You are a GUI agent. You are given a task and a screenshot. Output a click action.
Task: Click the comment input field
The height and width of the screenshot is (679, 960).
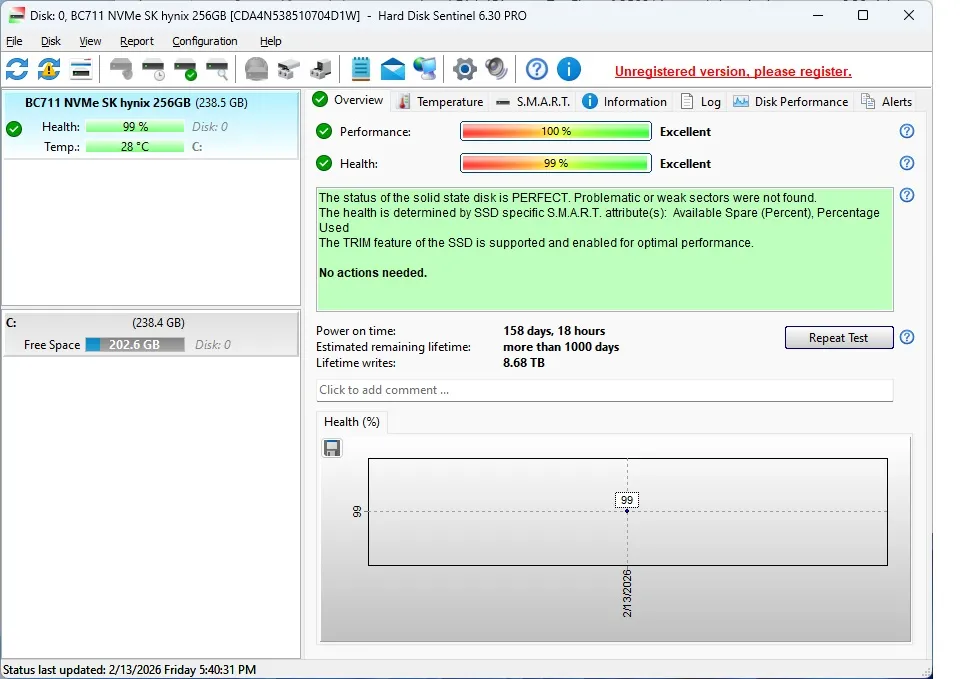[x=604, y=390]
